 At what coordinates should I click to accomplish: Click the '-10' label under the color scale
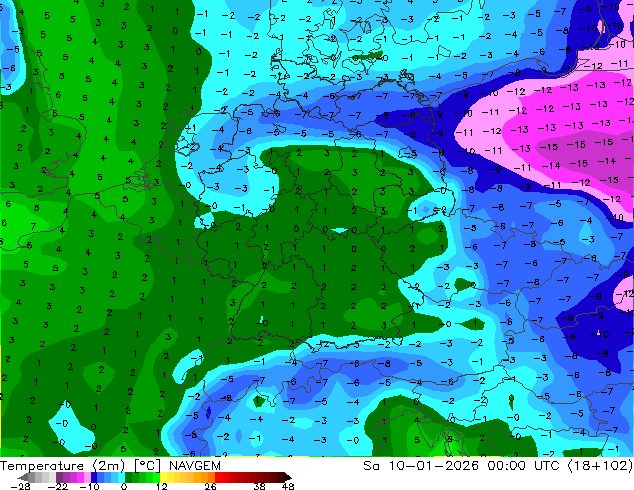click(89, 486)
